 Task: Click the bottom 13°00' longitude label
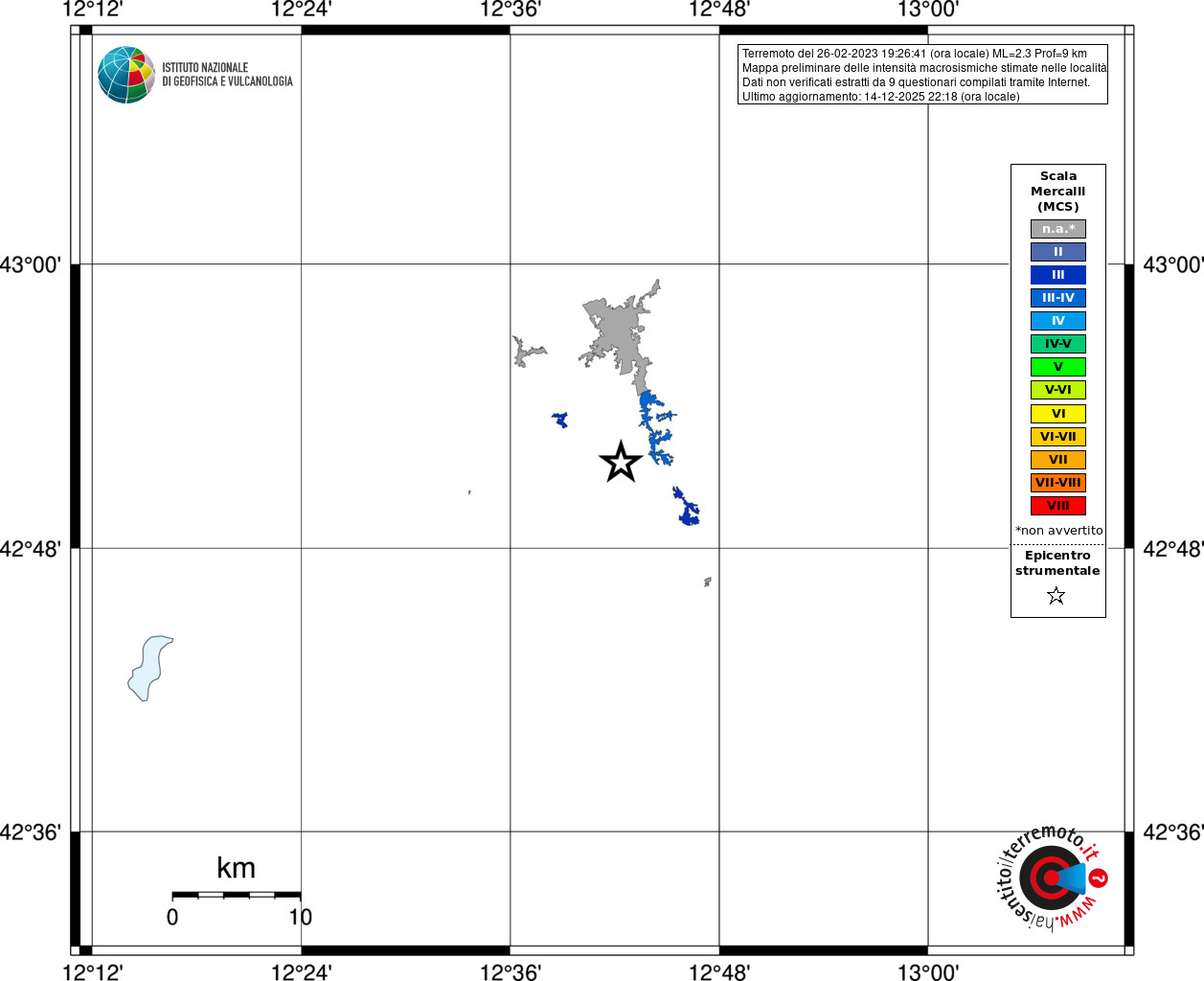928,972
